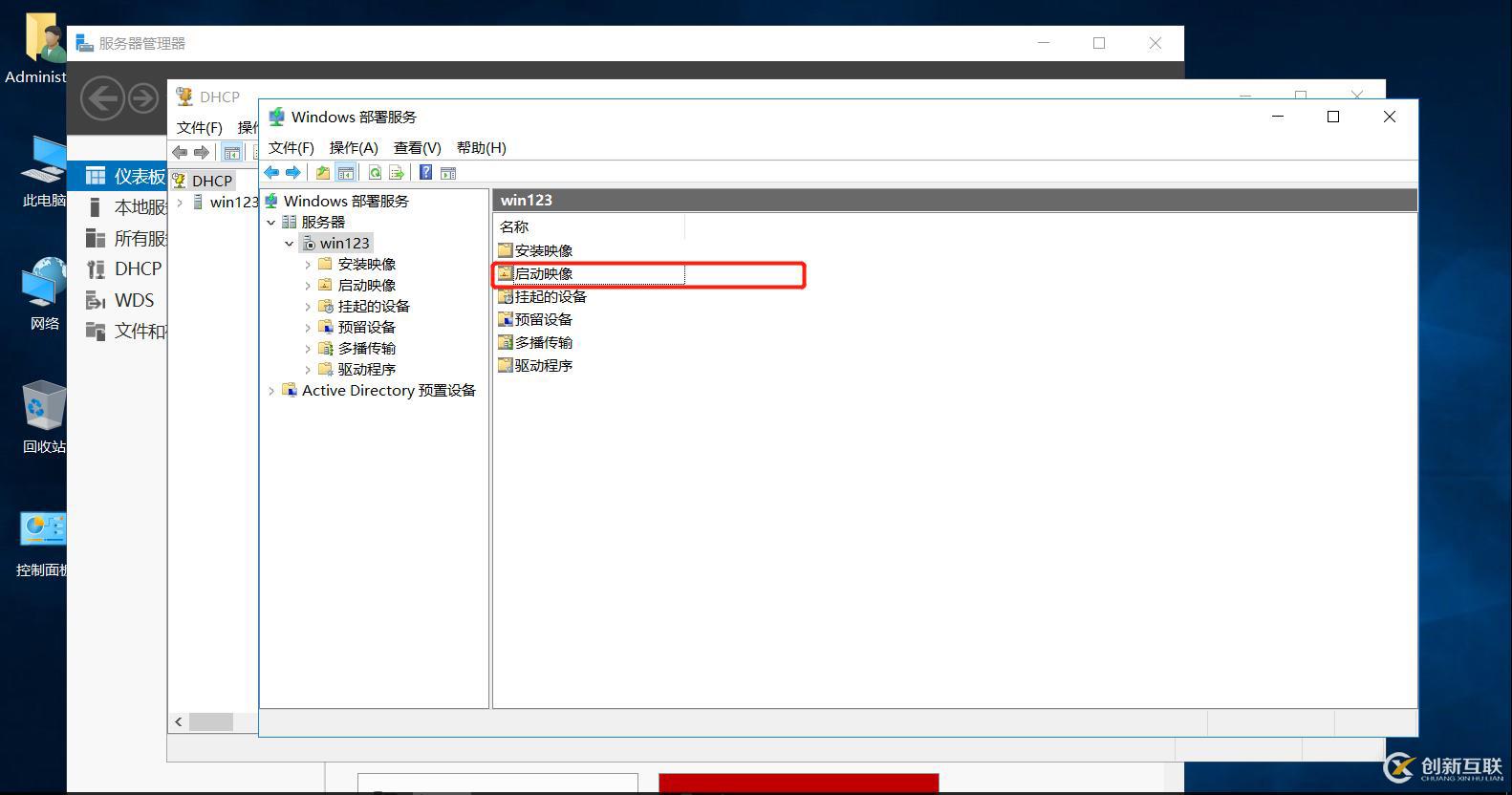The width and height of the screenshot is (1512, 795).
Task: Collapse the win123 server node
Action: pos(289,244)
